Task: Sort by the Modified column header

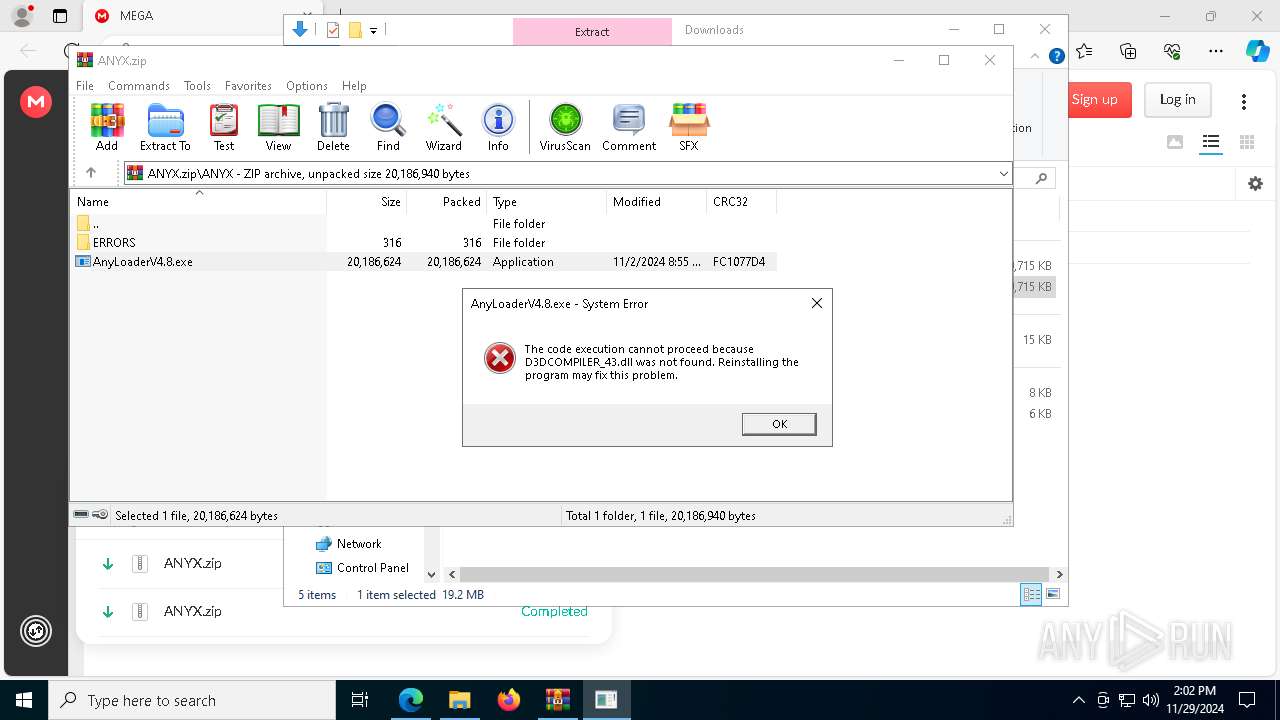Action: point(656,201)
